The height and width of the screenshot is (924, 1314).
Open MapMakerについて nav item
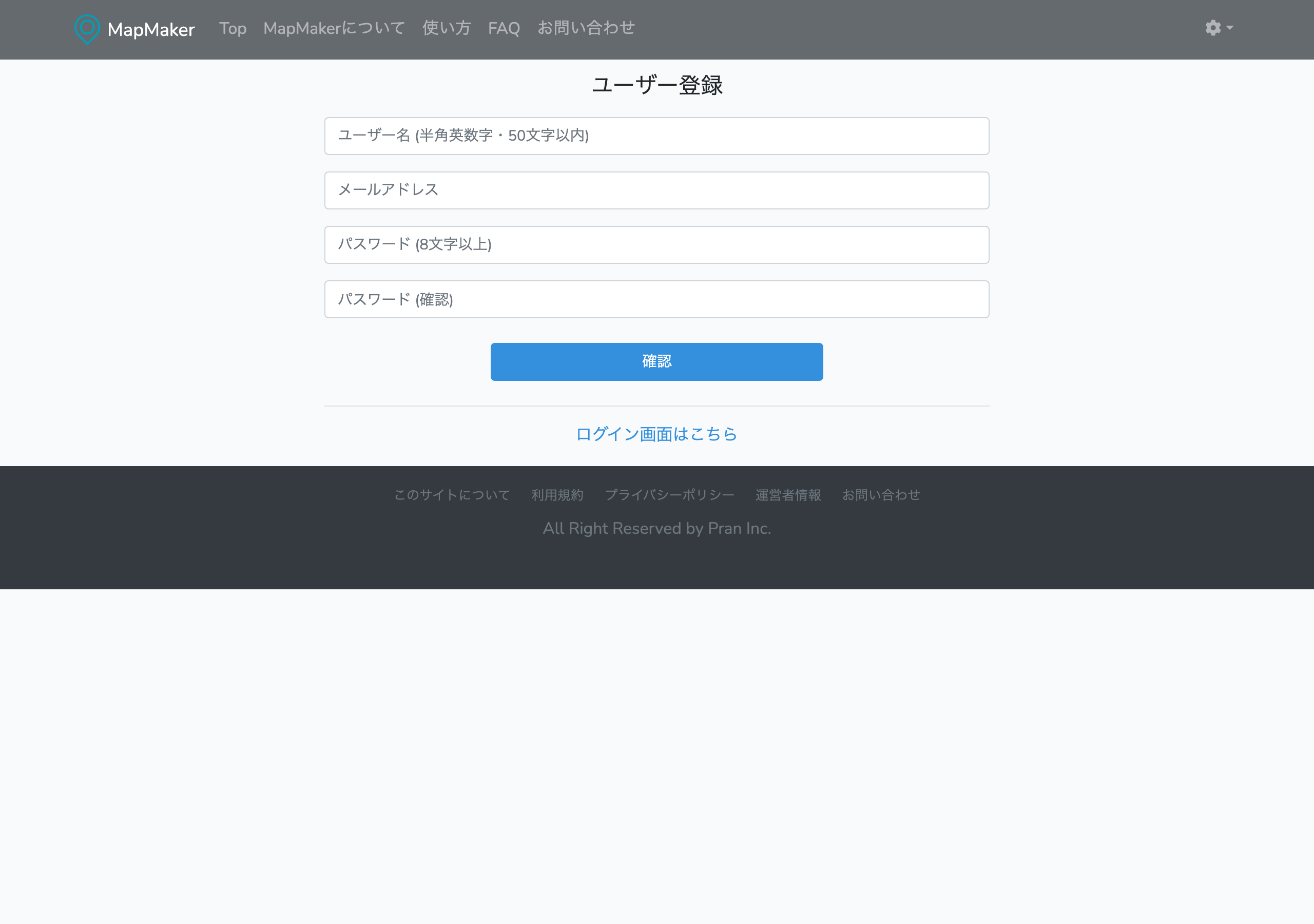(x=334, y=28)
